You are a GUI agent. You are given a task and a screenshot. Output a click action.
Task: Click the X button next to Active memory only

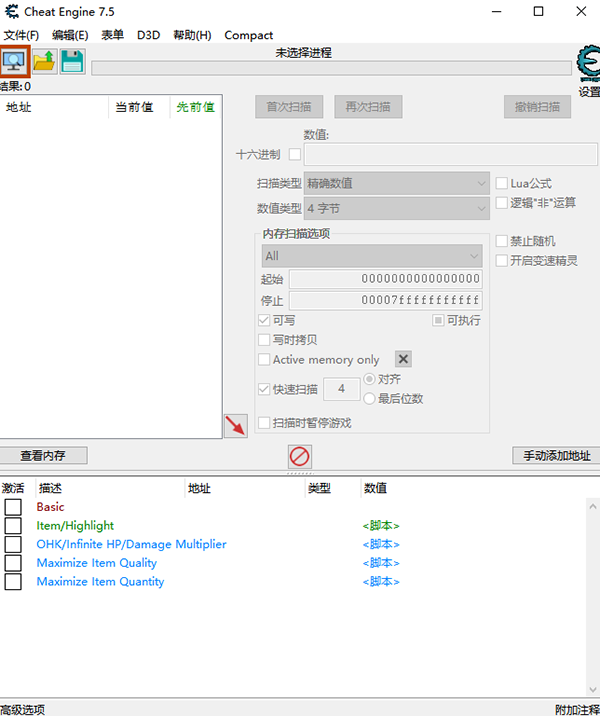403,359
